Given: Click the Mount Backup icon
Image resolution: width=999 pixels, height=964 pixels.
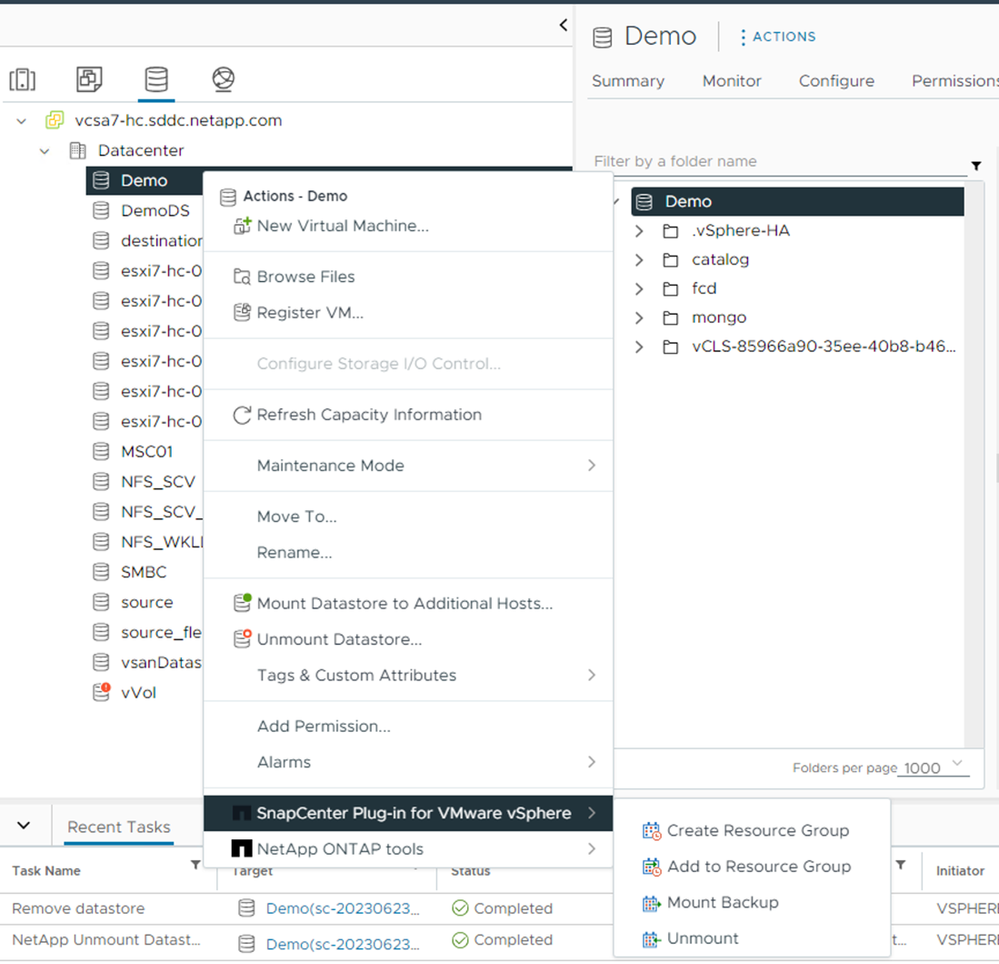Looking at the screenshot, I should tap(652, 903).
